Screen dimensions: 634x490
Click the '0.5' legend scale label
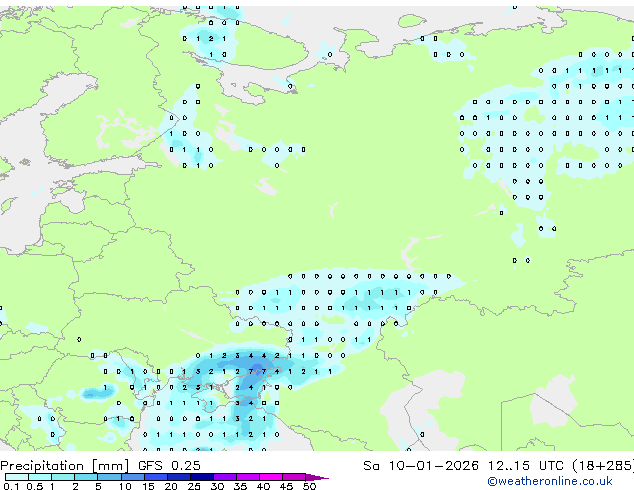point(35,486)
